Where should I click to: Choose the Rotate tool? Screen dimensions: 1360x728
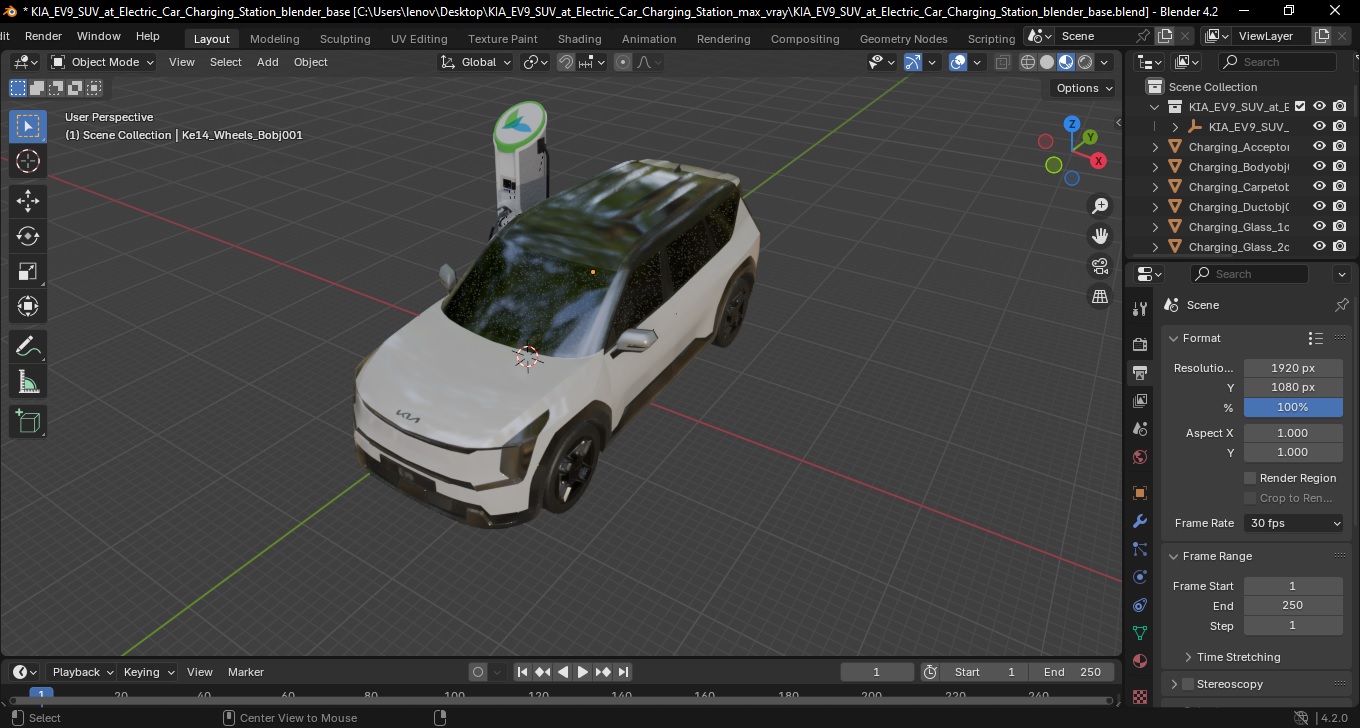[x=28, y=236]
